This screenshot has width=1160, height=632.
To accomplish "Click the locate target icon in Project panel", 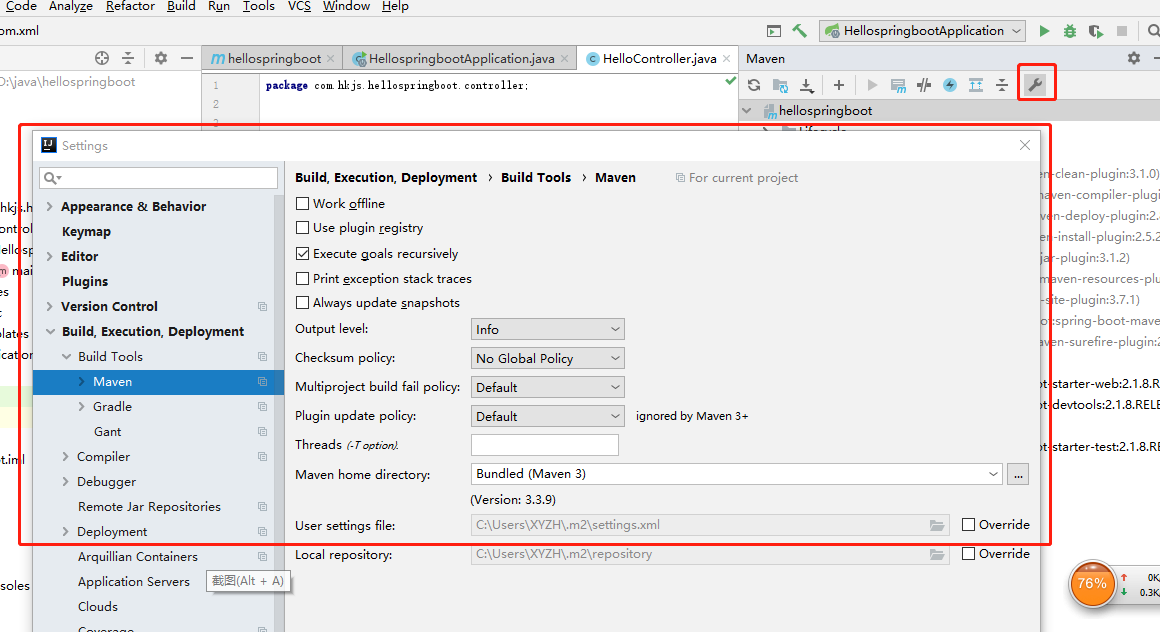I will click(x=102, y=58).
